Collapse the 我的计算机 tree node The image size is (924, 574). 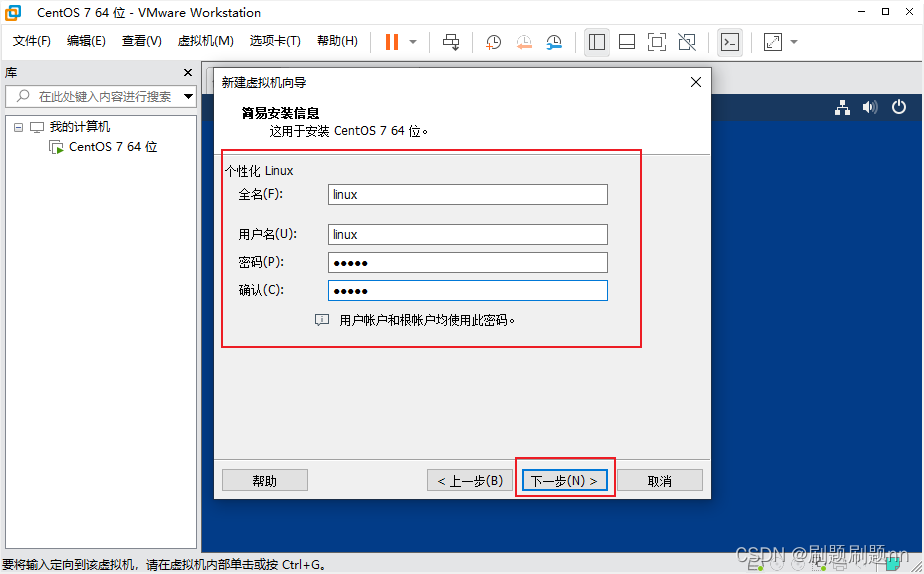click(x=19, y=127)
